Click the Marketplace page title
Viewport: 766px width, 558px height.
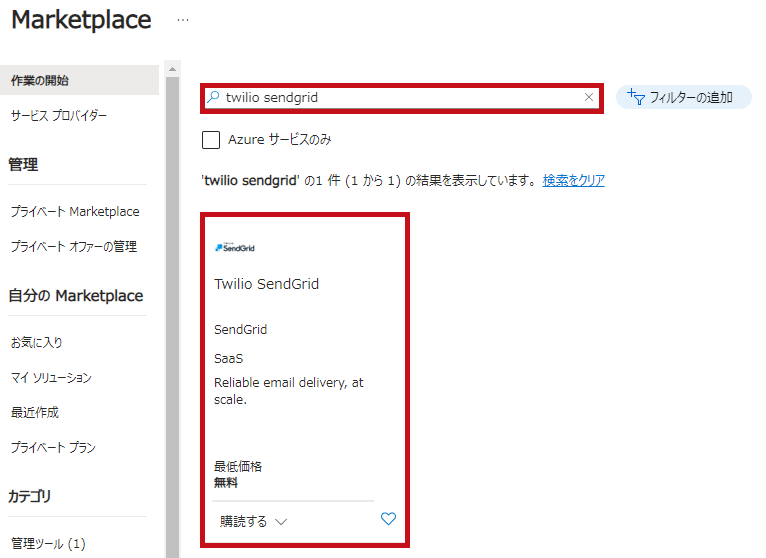pos(81,20)
